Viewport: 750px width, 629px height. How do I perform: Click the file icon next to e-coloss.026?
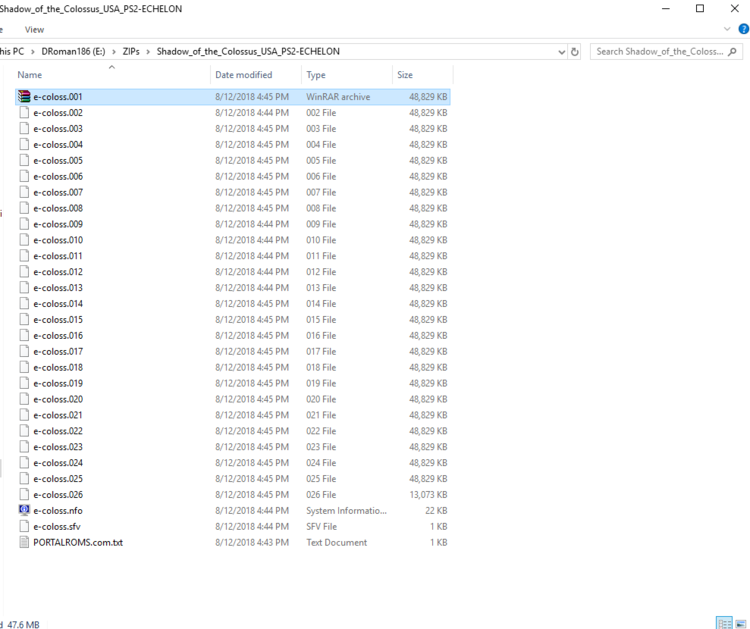(x=24, y=495)
